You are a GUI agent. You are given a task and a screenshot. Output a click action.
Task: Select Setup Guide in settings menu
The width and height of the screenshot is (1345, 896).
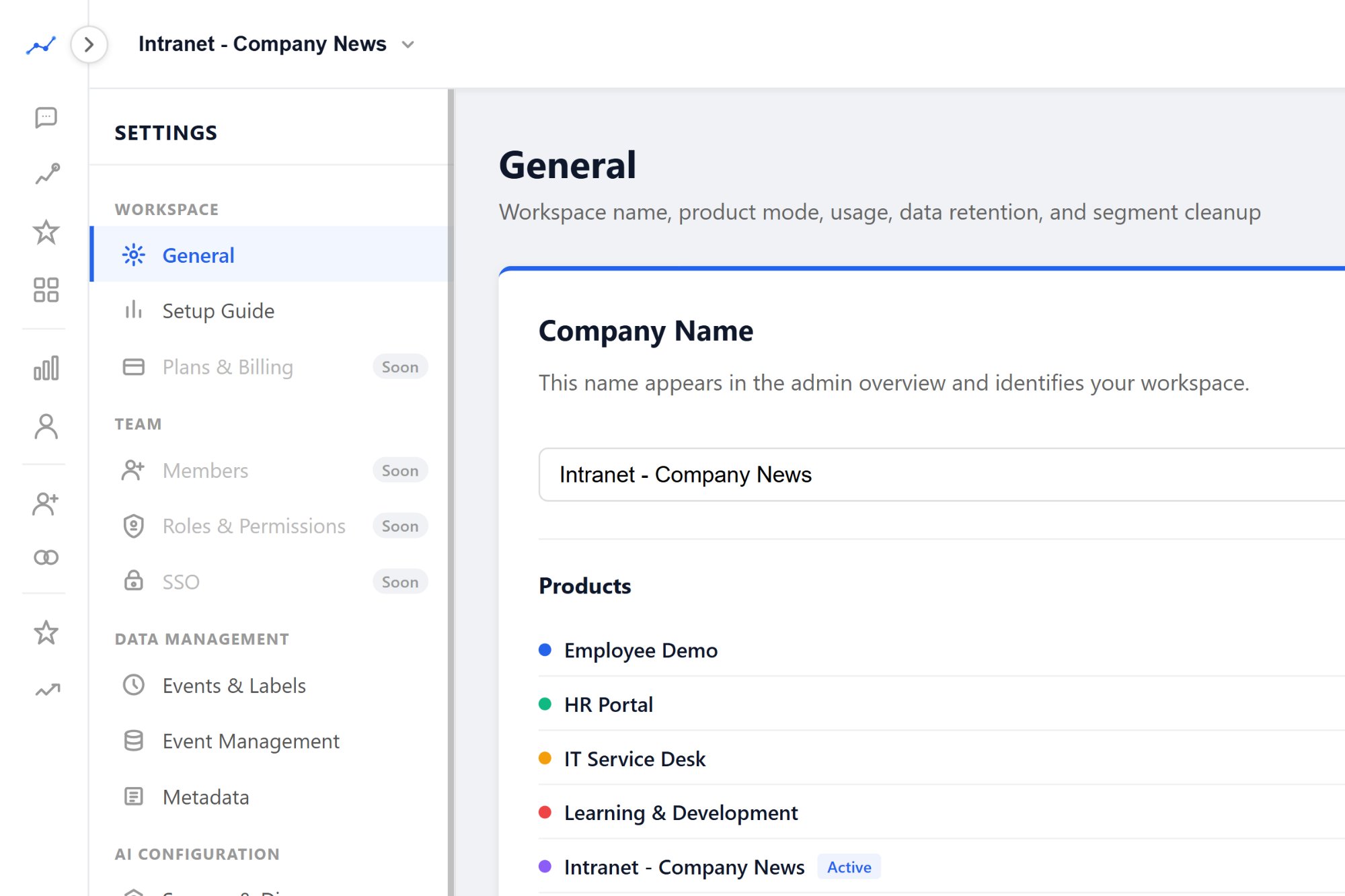coord(218,311)
